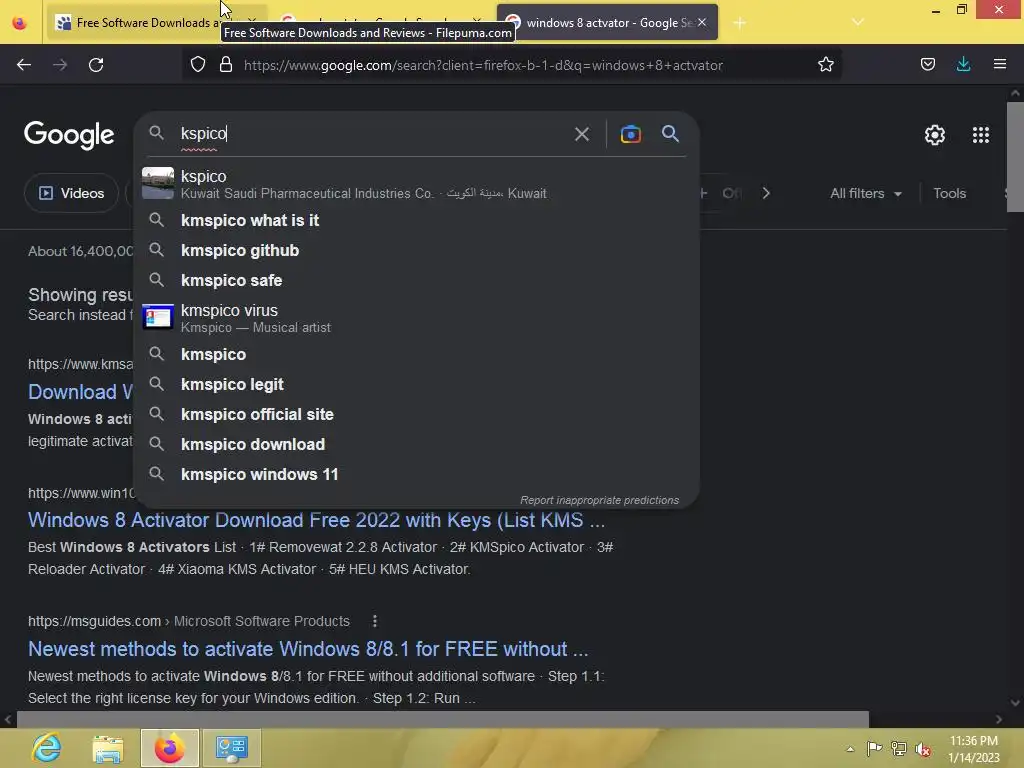
Task: Open File Explorer from taskbar
Action: point(108,748)
